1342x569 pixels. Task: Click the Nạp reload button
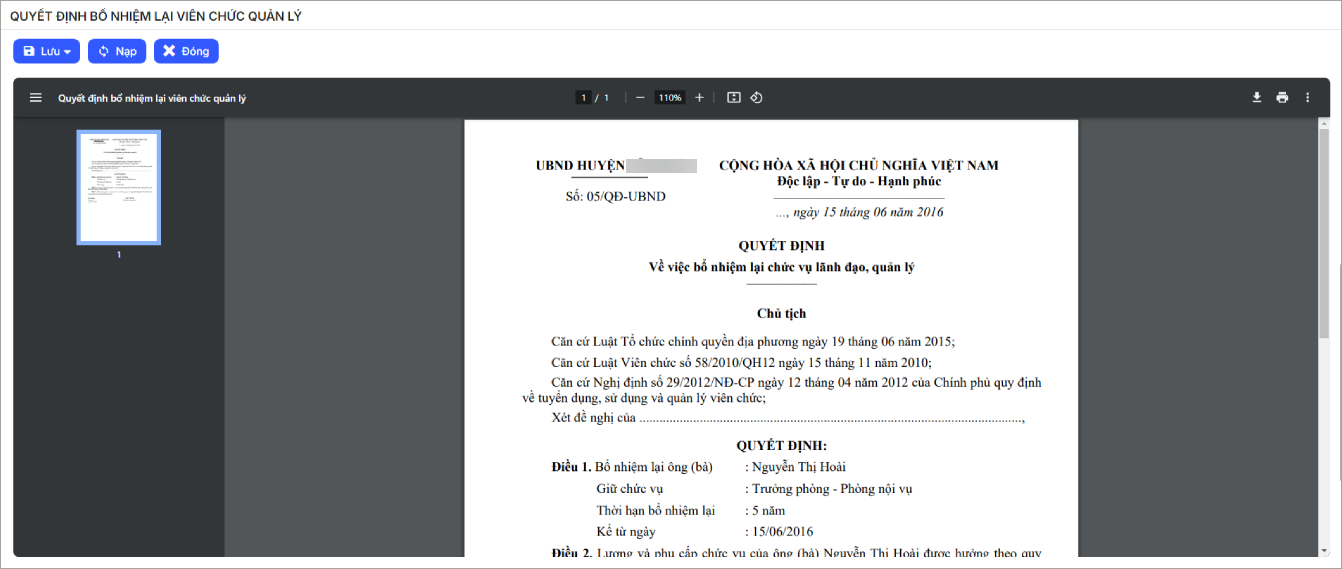(x=117, y=51)
